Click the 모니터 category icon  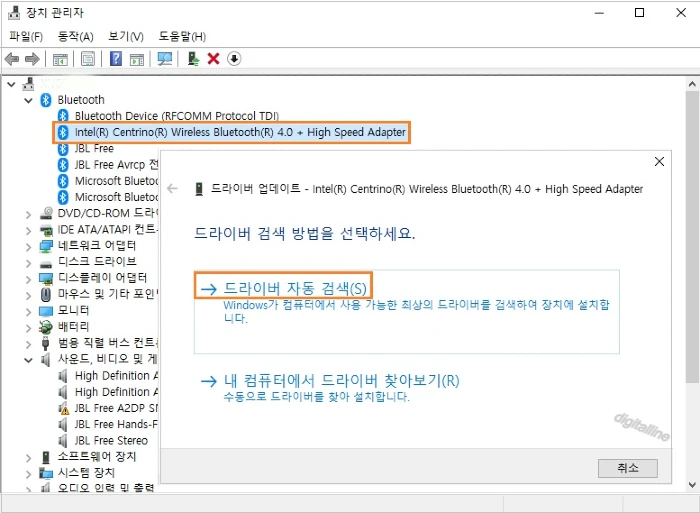(46, 311)
